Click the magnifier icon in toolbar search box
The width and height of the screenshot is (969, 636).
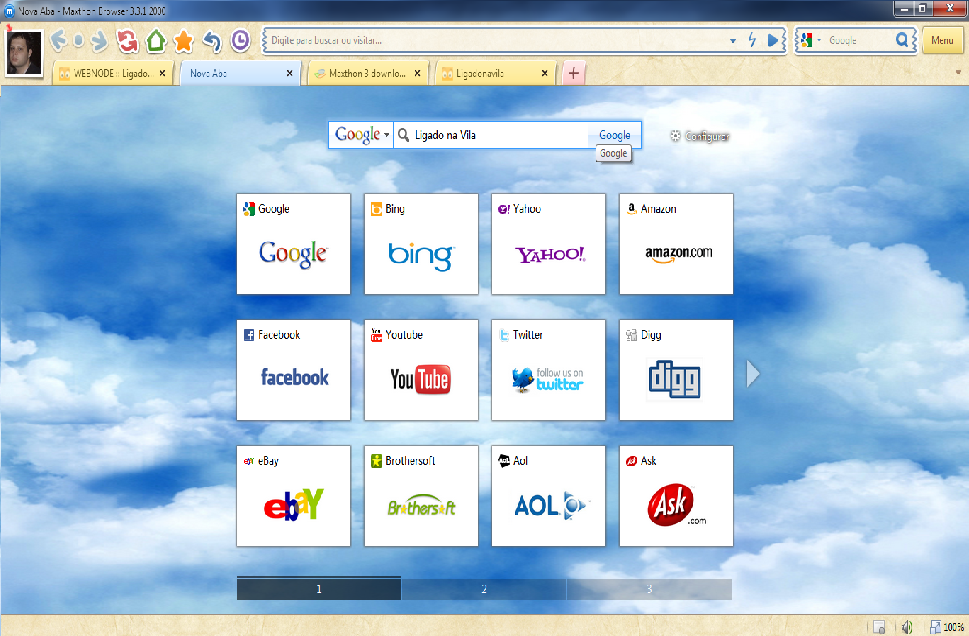click(x=902, y=40)
